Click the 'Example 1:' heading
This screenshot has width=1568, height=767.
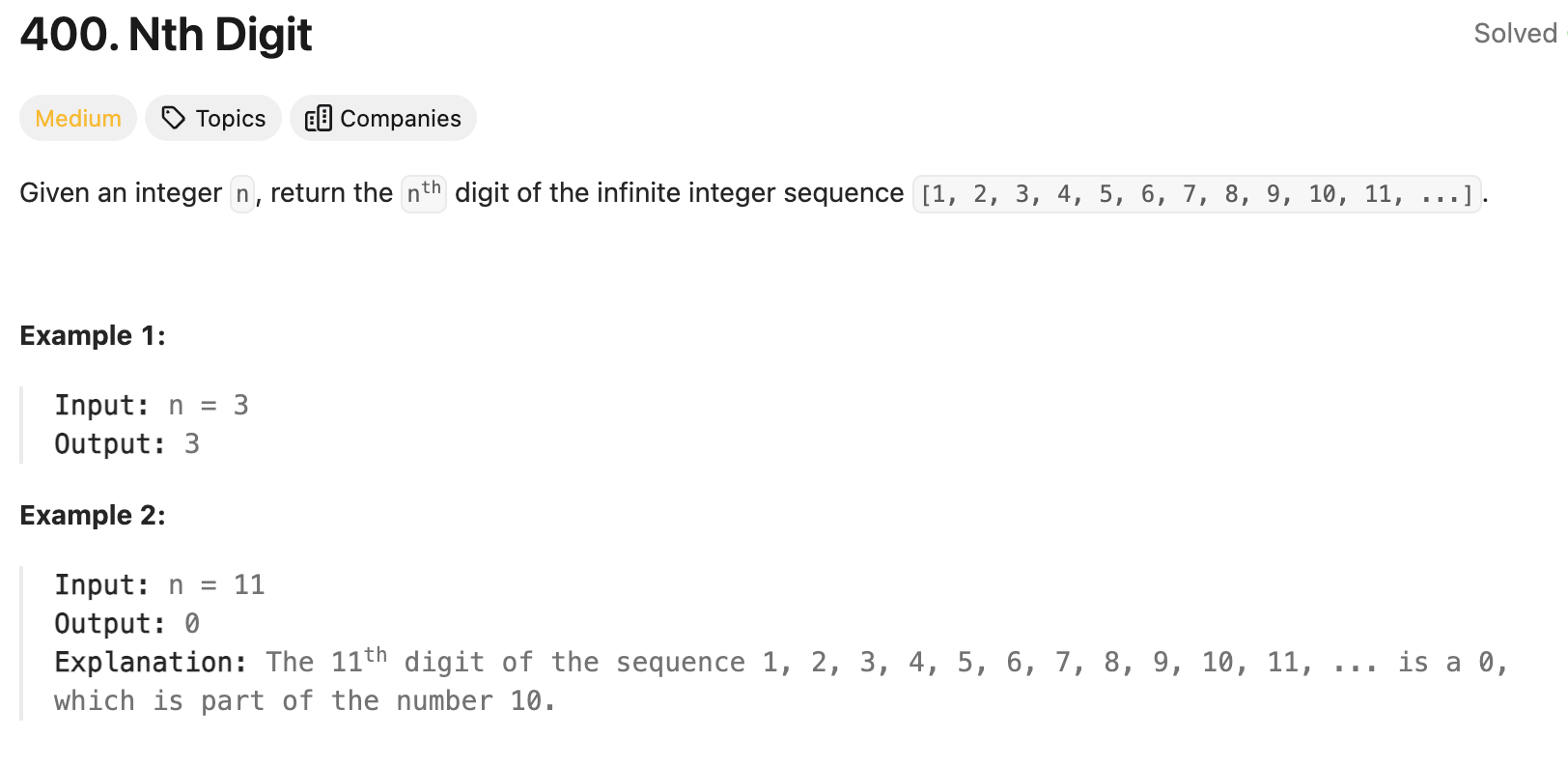point(93,335)
